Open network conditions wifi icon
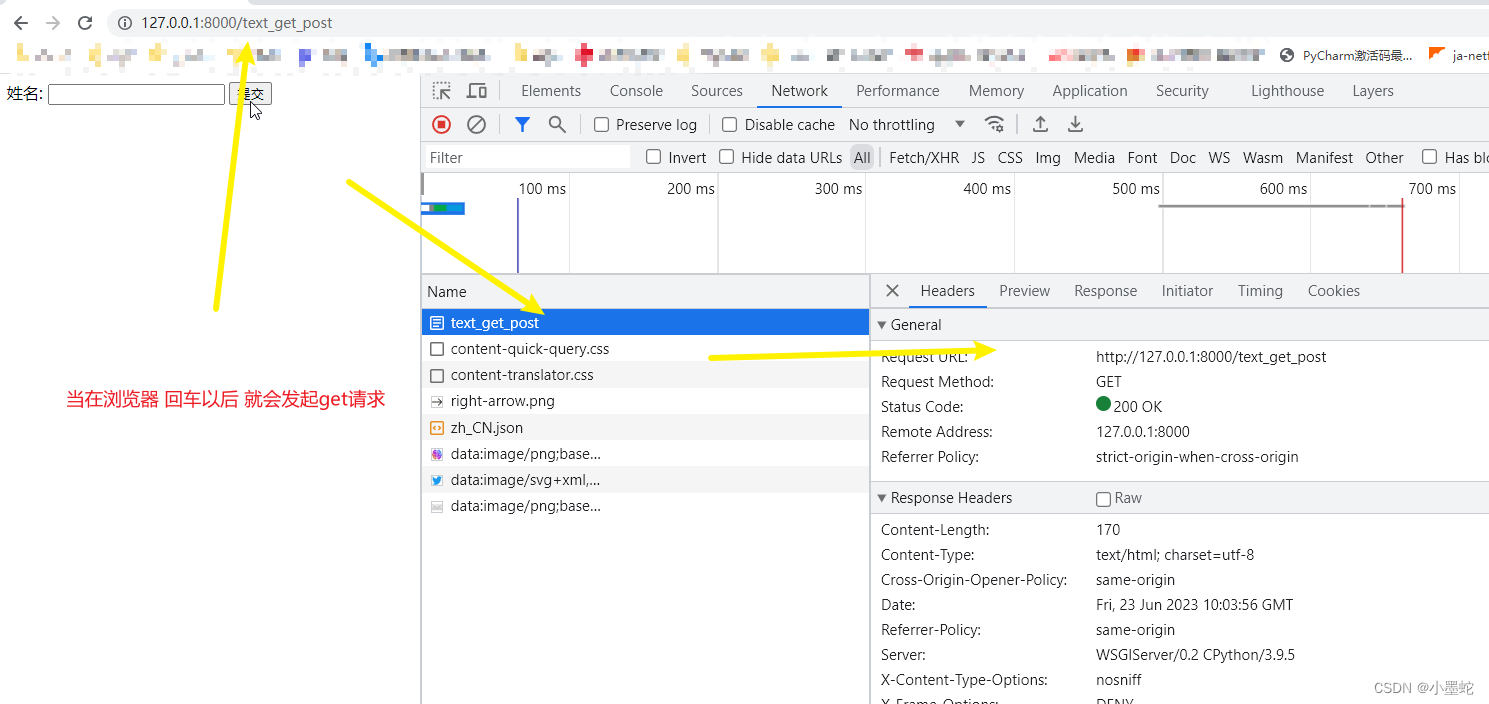Screen dimensions: 1489x704 tap(994, 124)
